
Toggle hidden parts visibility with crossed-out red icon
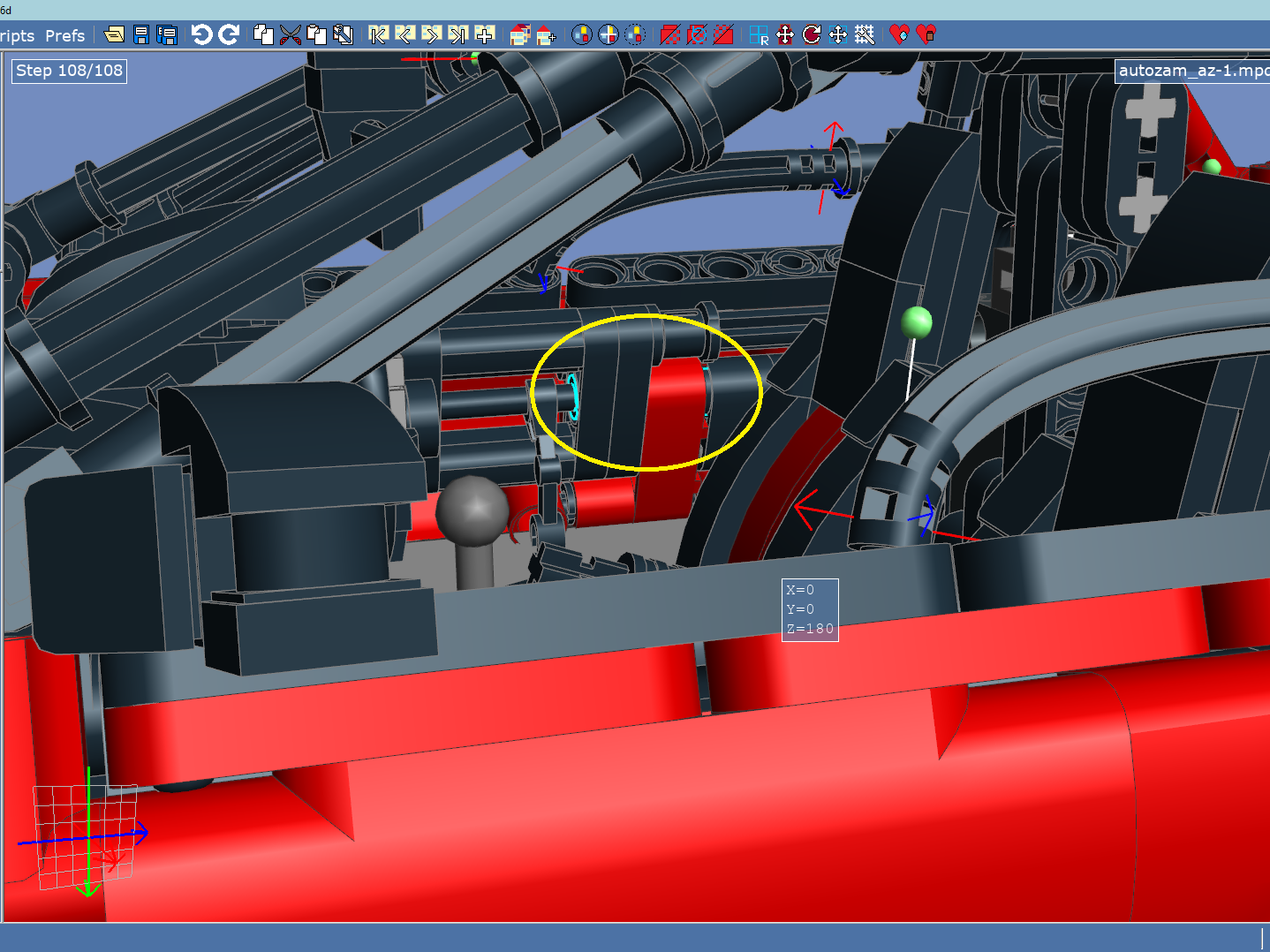(x=669, y=35)
